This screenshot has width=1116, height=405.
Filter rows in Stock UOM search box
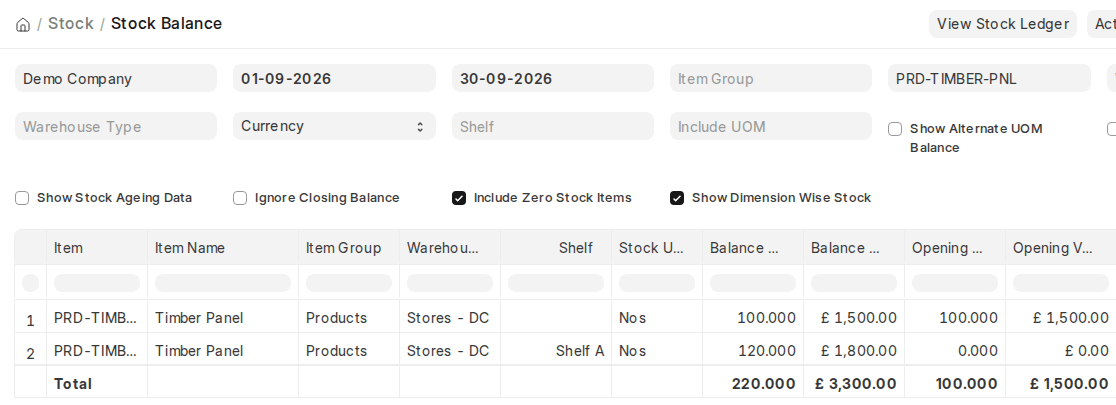[657, 283]
